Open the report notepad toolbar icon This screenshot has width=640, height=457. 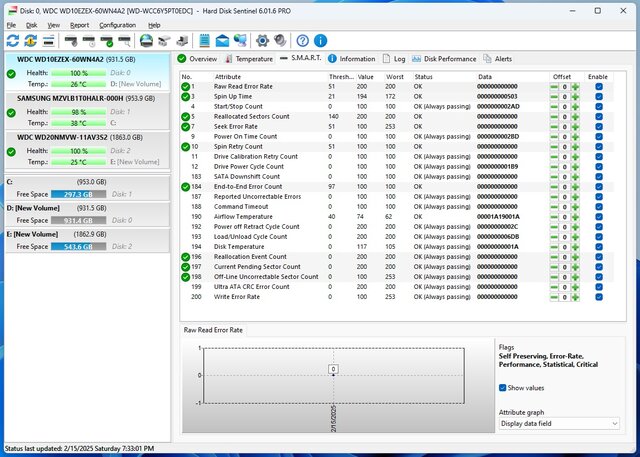pyautogui.click(x=204, y=41)
